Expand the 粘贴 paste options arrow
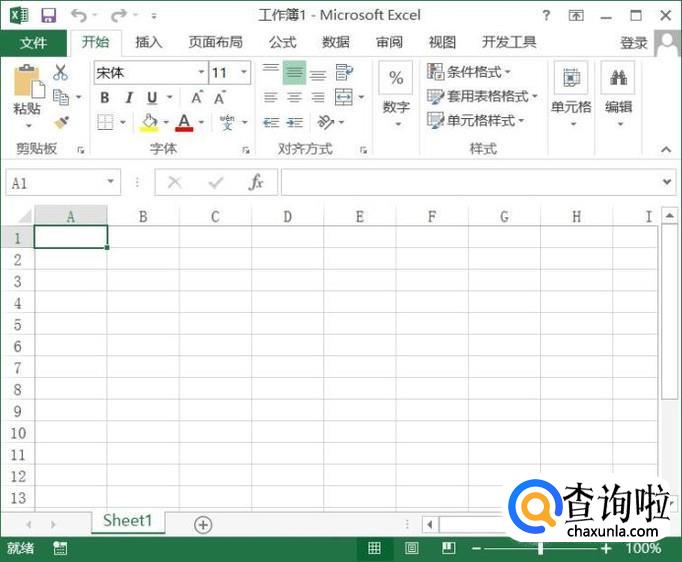Screen dimensions: 682x562 (x=28, y=125)
